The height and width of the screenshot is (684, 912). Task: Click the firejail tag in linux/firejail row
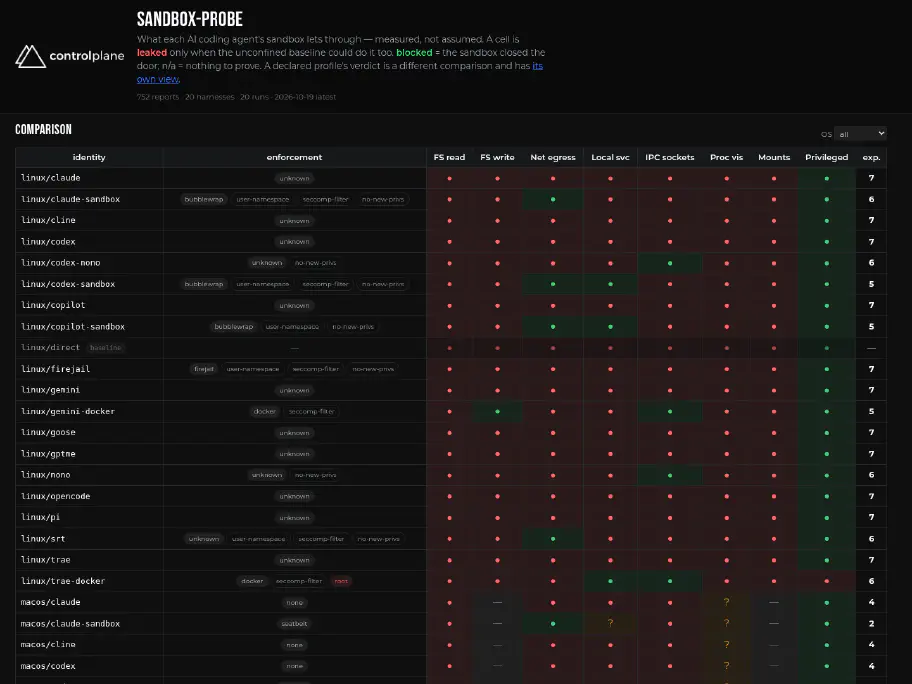pos(204,369)
